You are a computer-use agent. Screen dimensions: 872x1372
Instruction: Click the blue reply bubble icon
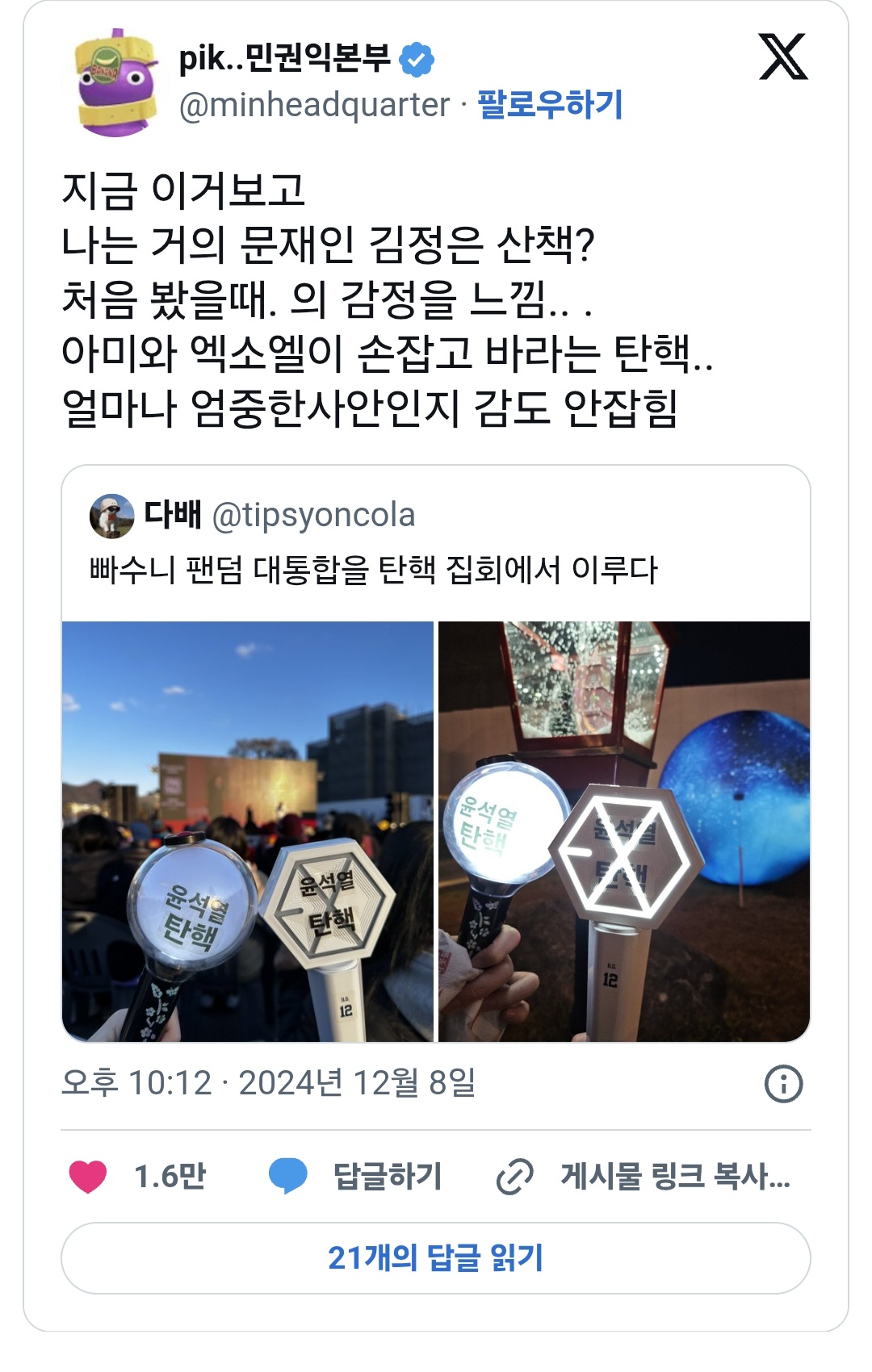click(288, 1176)
